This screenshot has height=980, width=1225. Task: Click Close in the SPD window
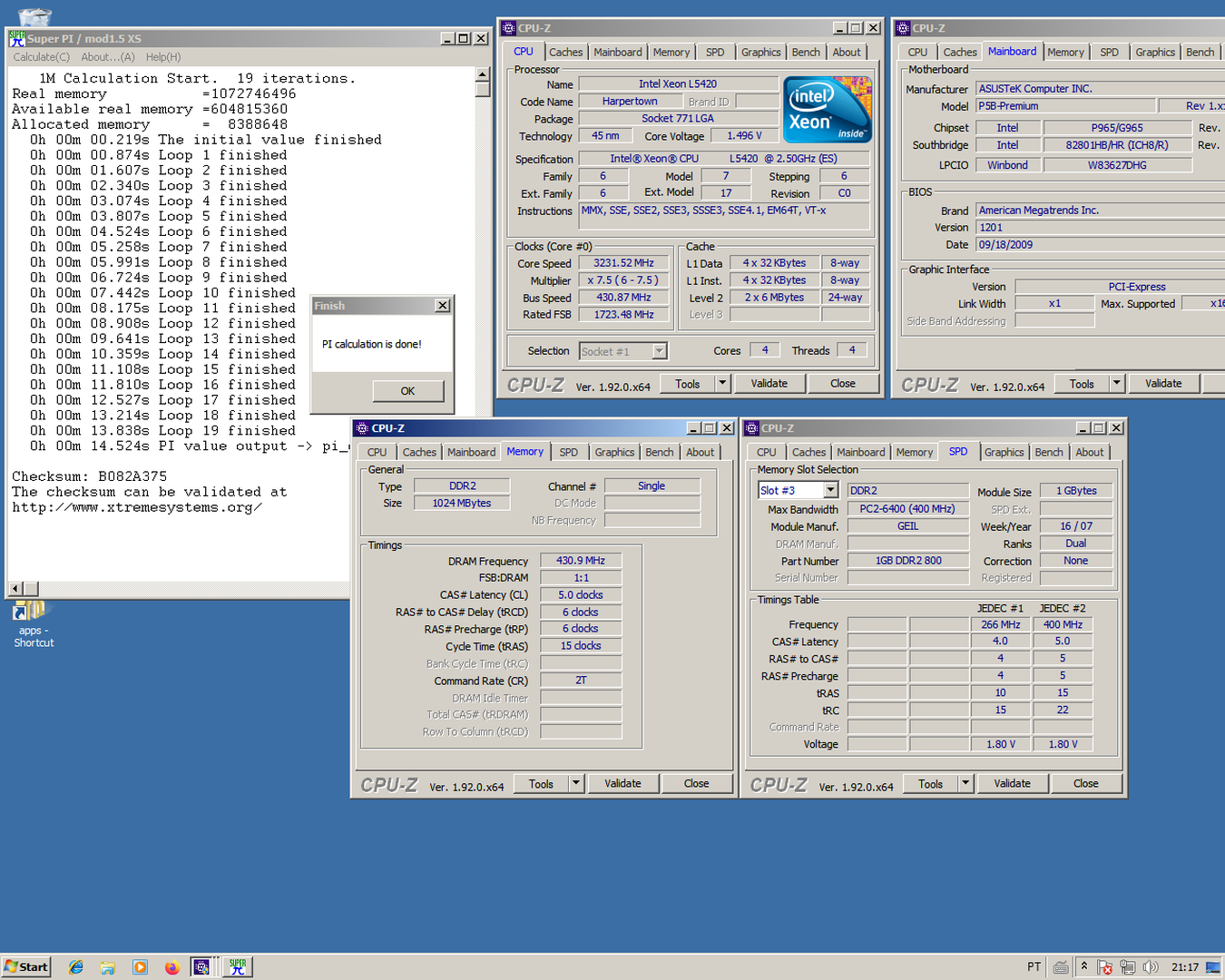click(x=1085, y=784)
